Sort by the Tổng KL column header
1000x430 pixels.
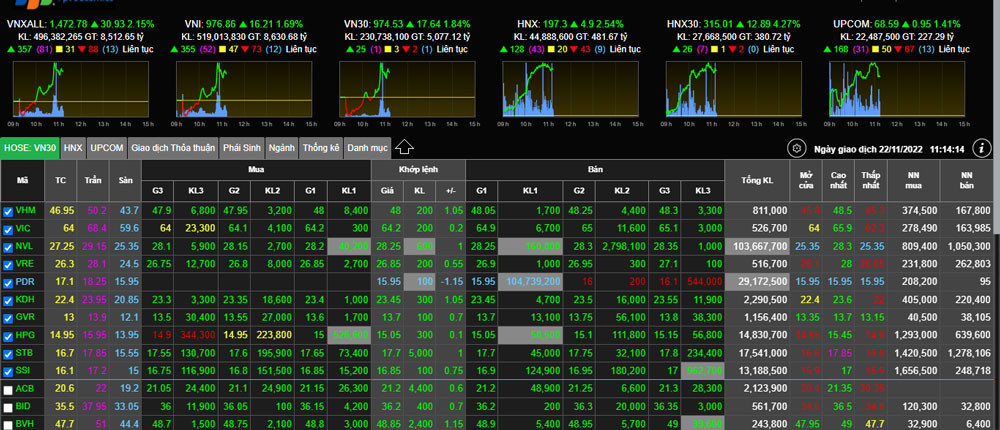click(757, 180)
